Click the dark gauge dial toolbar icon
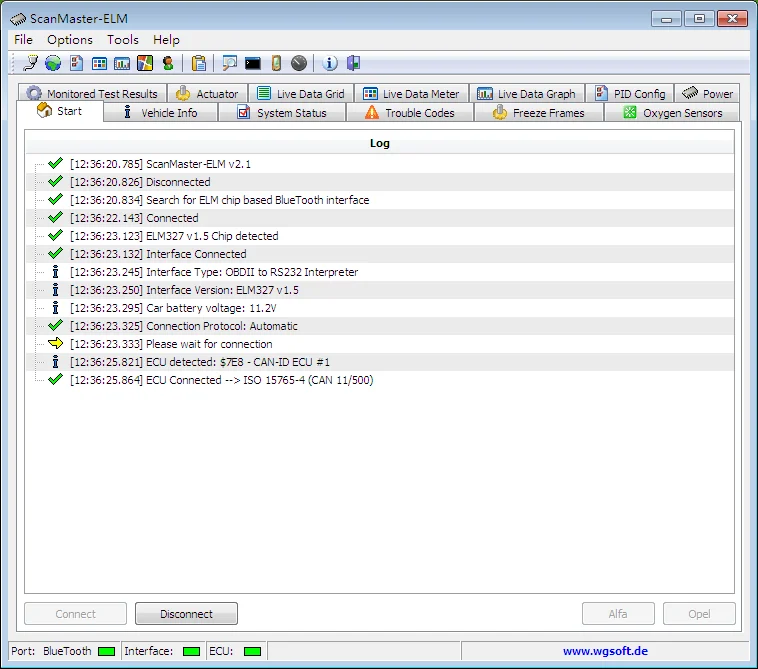Image resolution: width=758 pixels, height=669 pixels. 299,63
